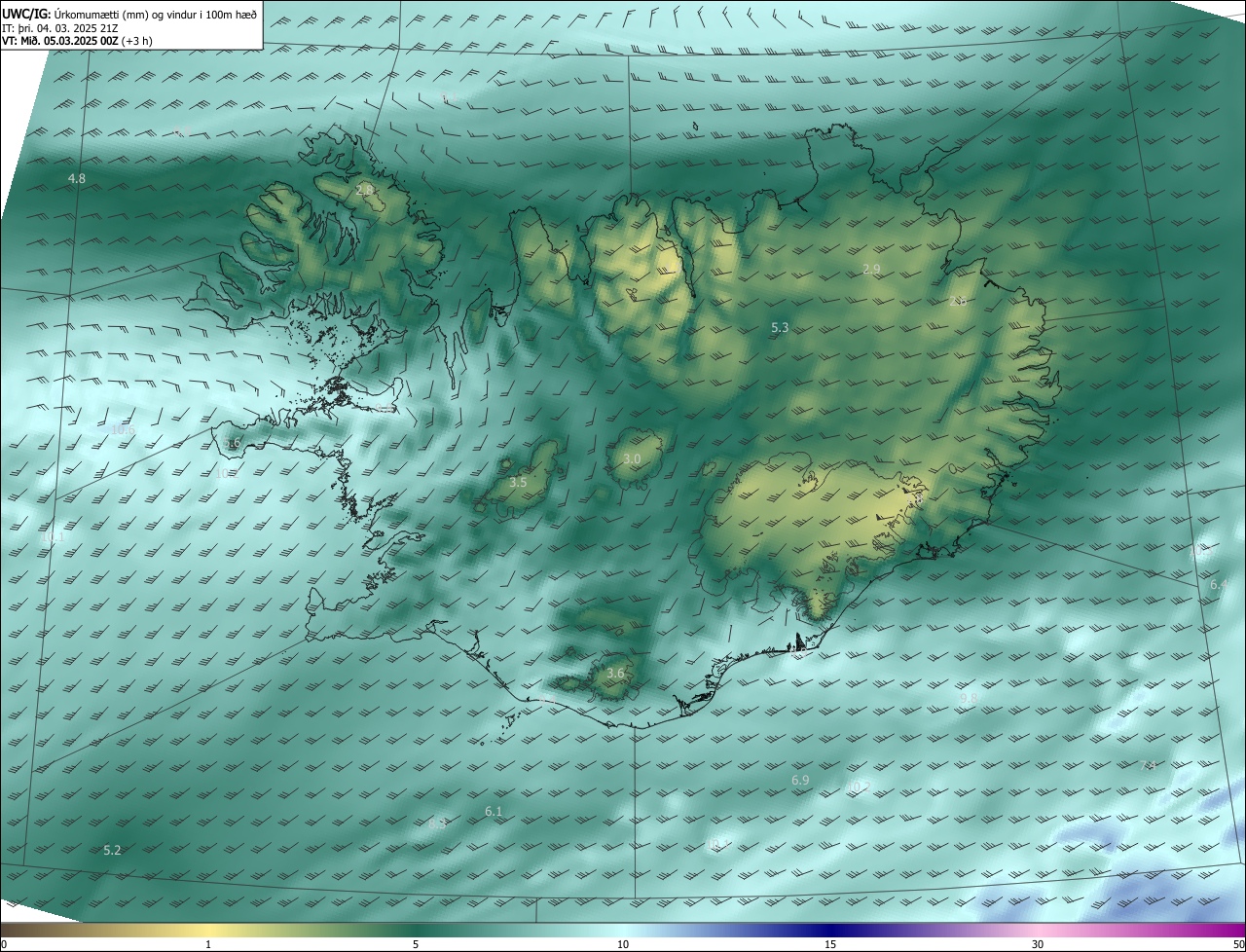Click the 'VT: Mið. 05.03.2025 00Z (+3 h)' line

[78, 41]
